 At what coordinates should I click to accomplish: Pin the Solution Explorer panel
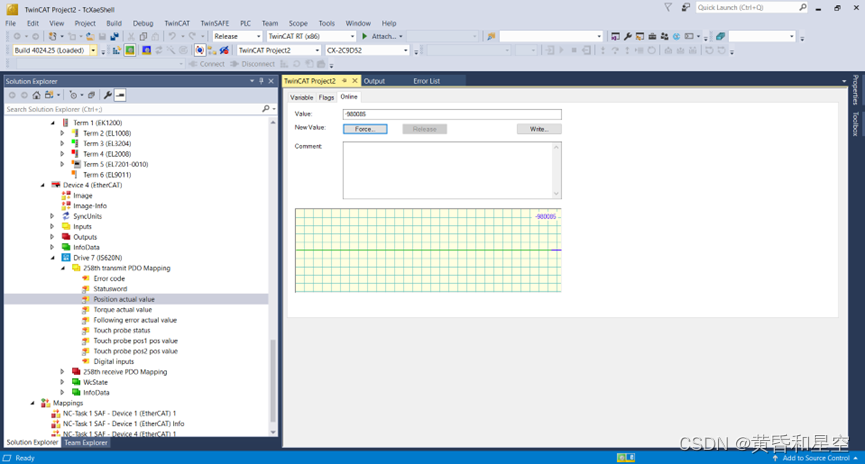pos(261,81)
